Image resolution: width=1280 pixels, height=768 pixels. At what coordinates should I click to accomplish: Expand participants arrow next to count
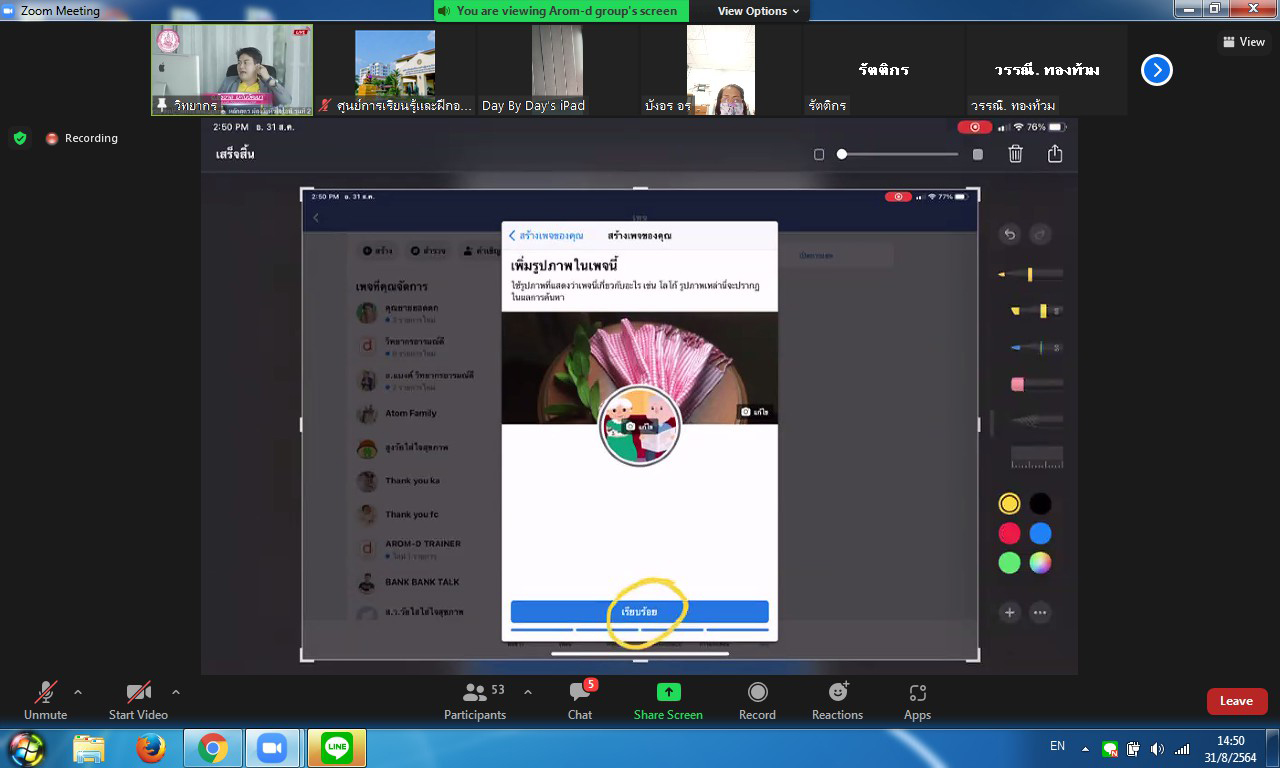[528, 692]
